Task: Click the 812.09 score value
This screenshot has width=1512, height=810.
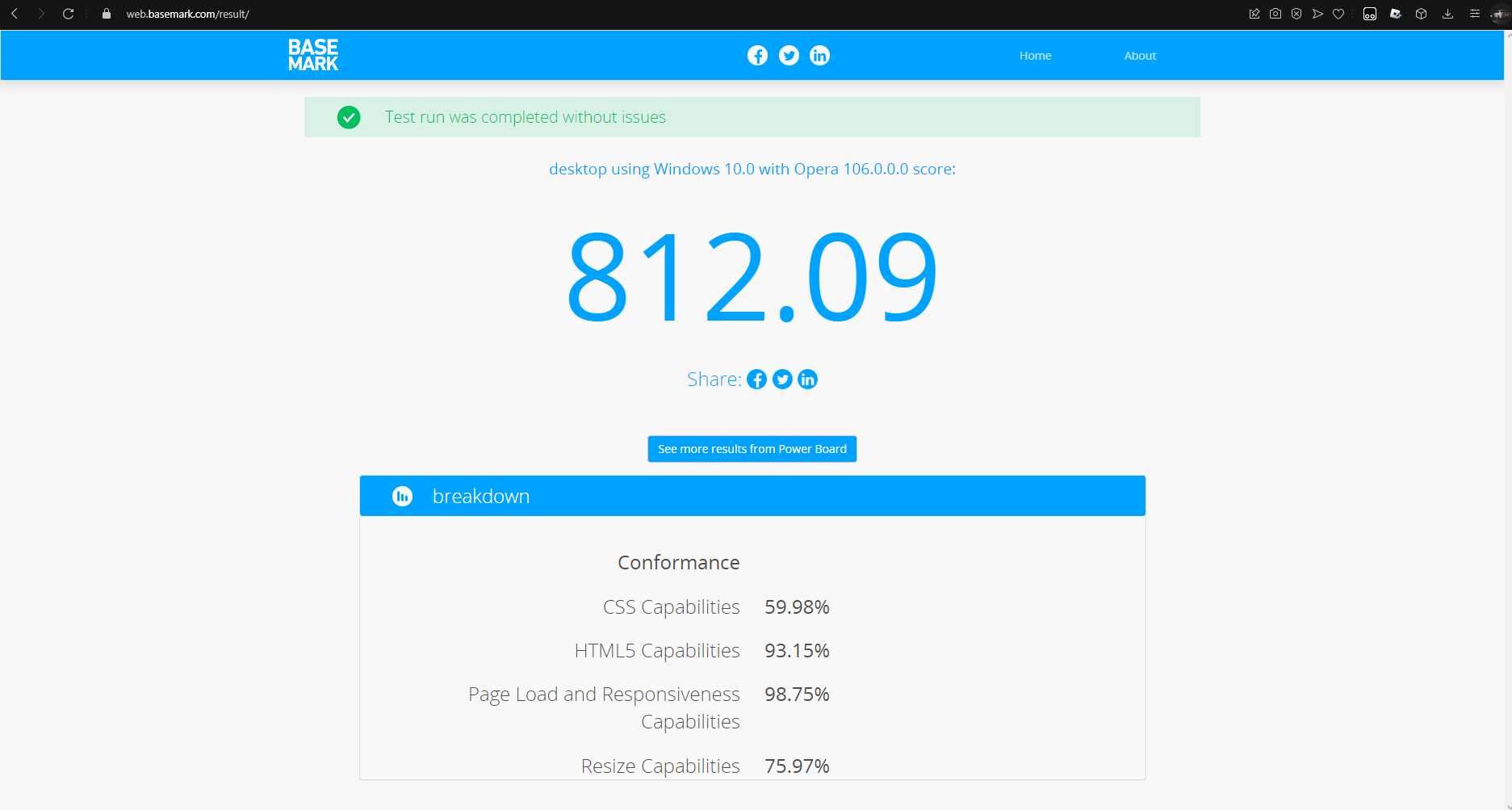Action: click(x=752, y=277)
